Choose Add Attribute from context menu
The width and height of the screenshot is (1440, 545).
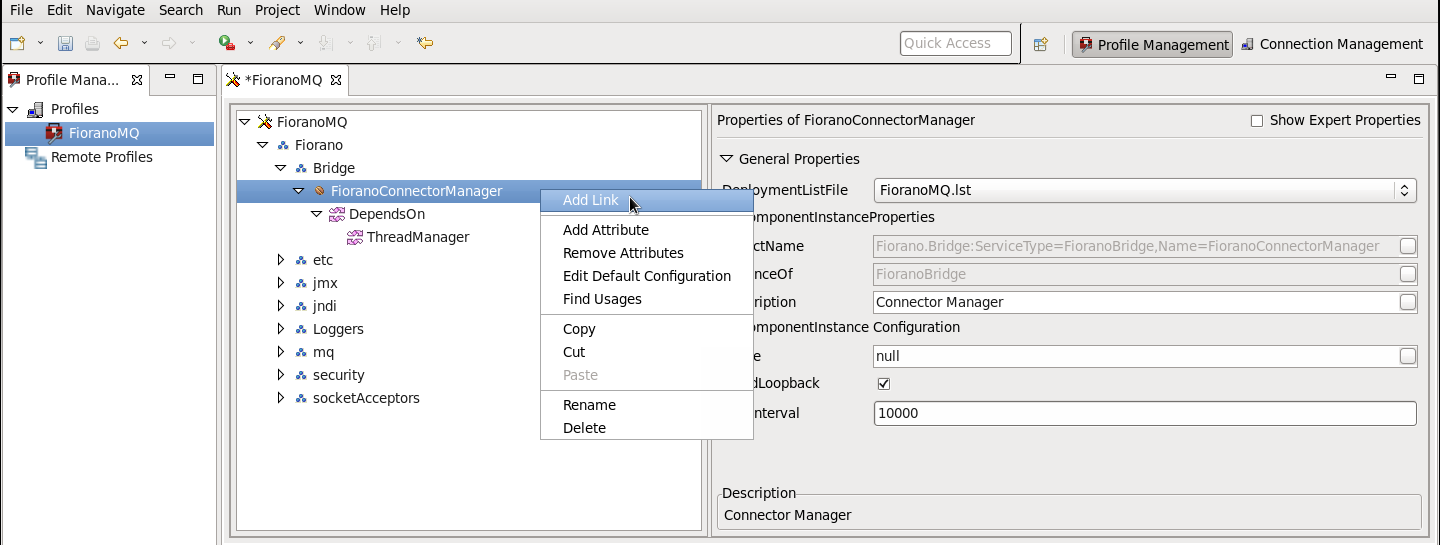point(647,230)
